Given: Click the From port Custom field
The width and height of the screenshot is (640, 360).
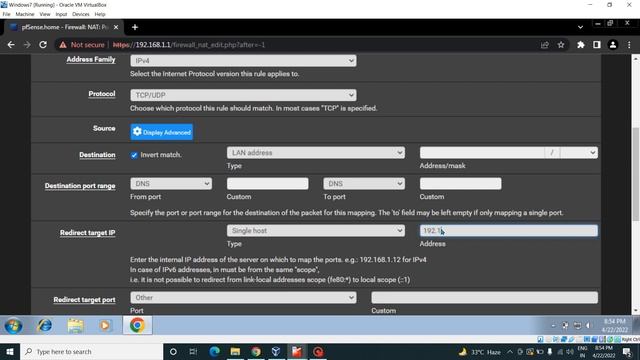Looking at the screenshot, I should click(267, 184).
